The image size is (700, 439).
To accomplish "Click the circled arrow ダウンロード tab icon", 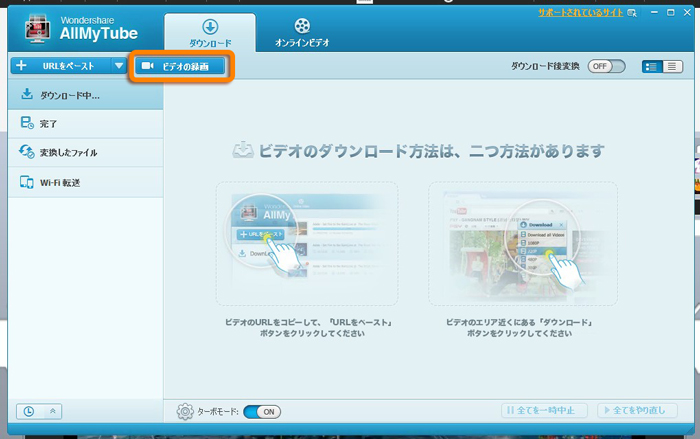I will pyautogui.click(x=210, y=27).
